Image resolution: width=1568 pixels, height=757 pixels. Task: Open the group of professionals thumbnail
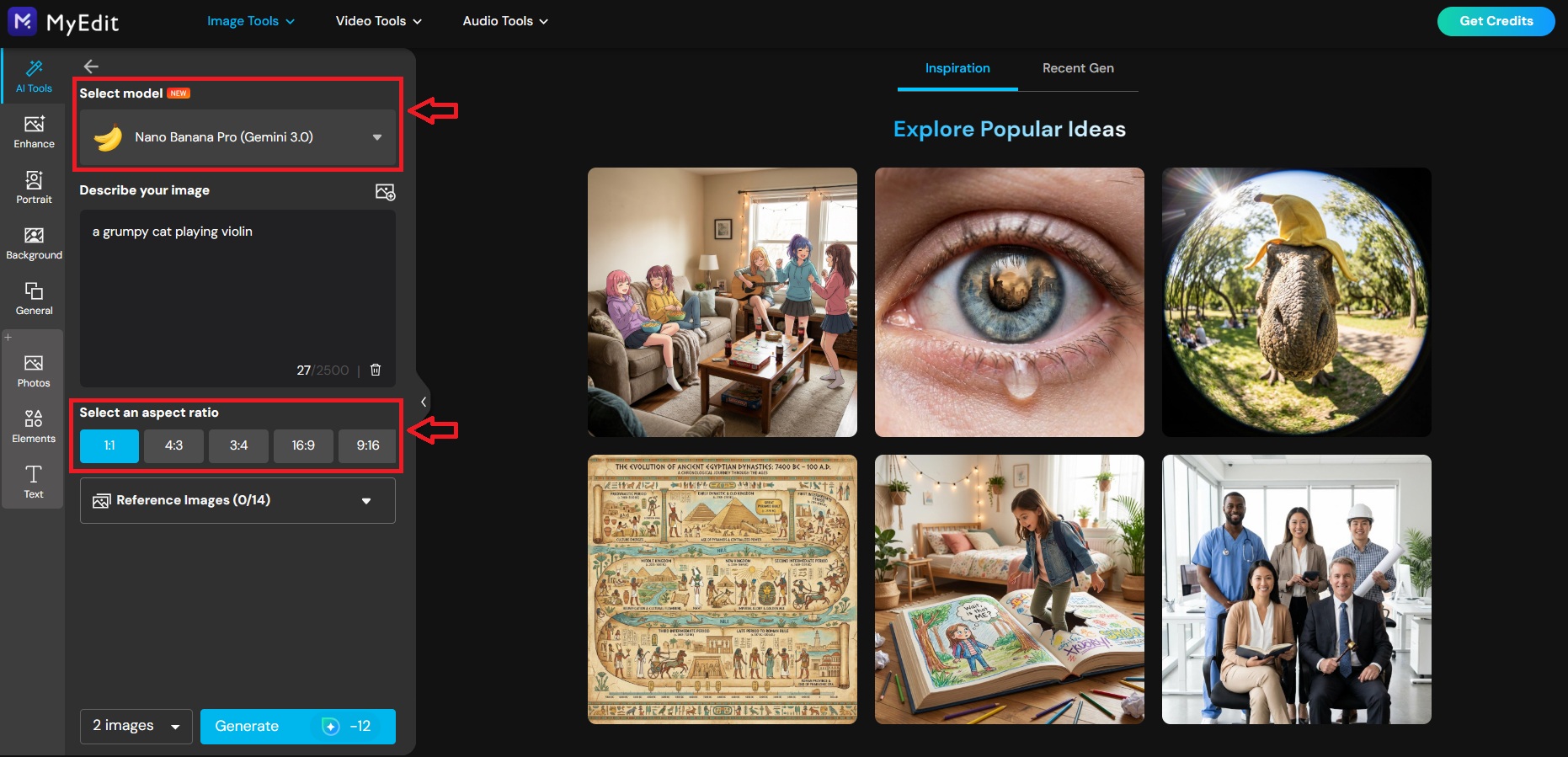(x=1297, y=589)
